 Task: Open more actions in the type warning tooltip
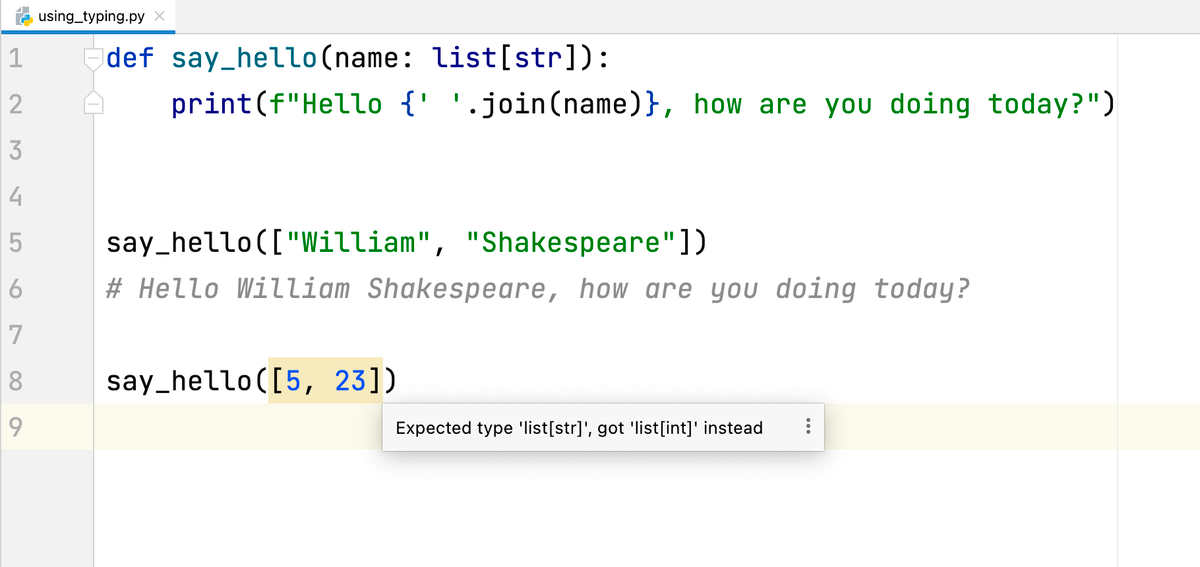[x=807, y=428]
